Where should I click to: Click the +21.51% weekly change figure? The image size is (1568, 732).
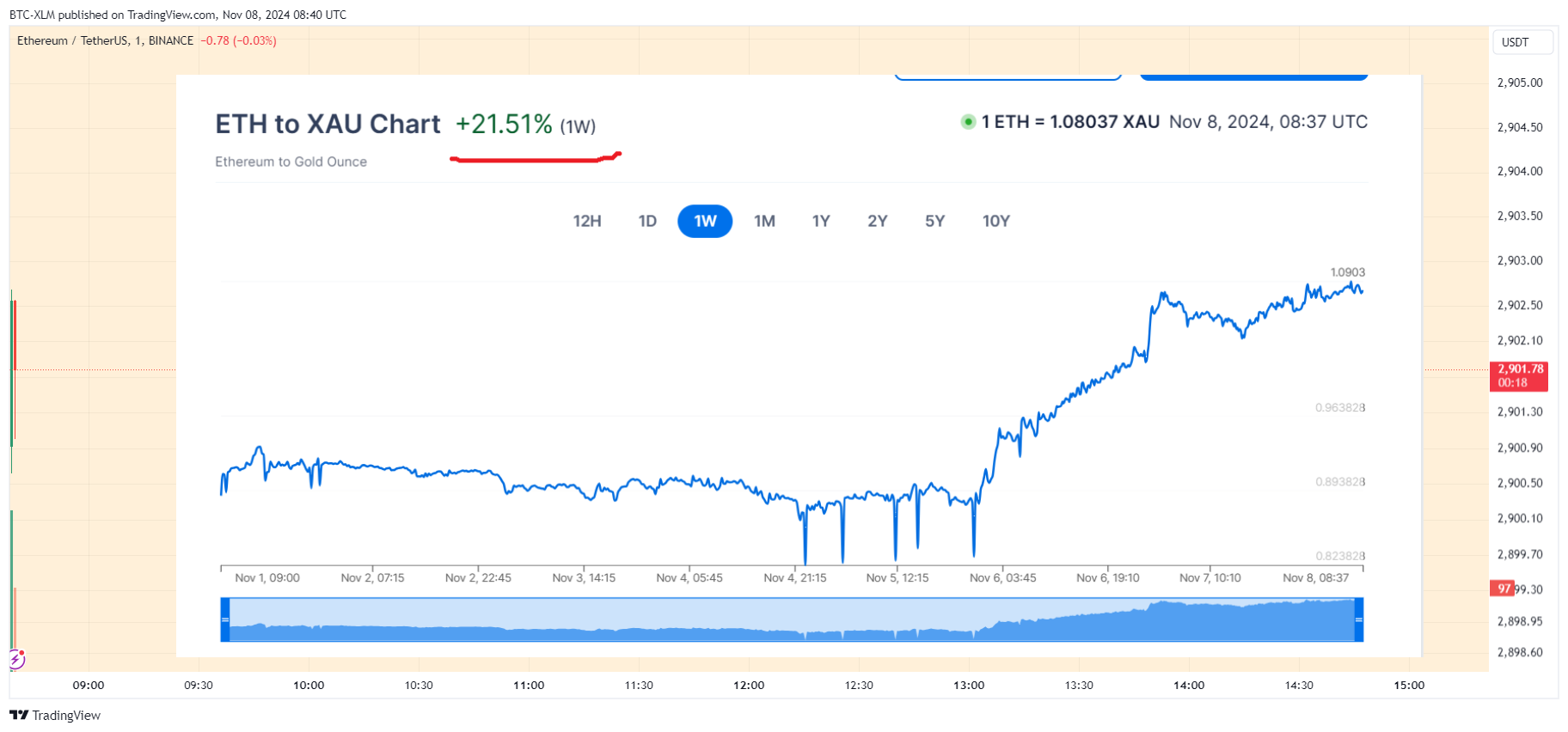coord(504,124)
